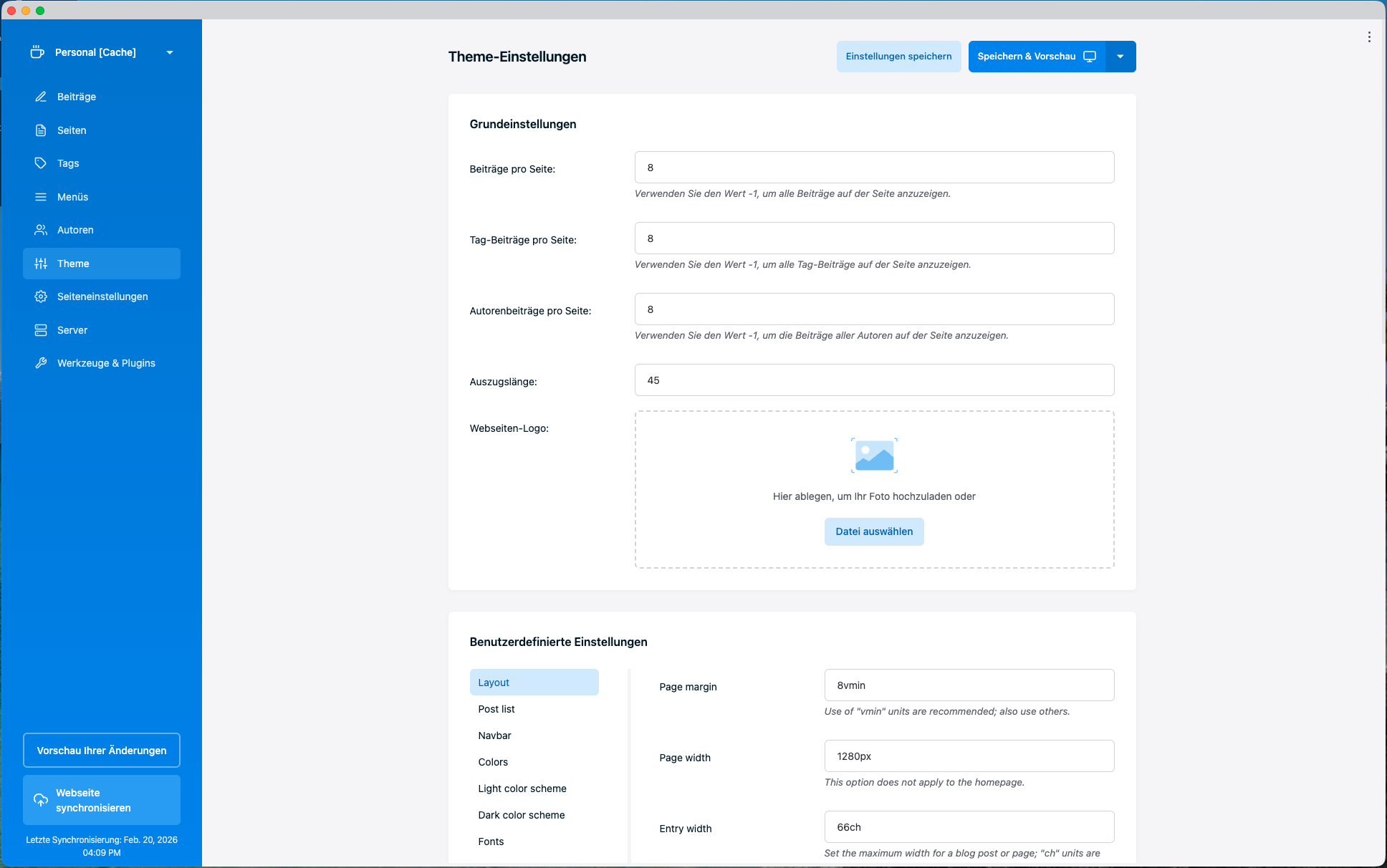Expand the Personal [Cache] site switcher
The width and height of the screenshot is (1387, 868).
(170, 52)
